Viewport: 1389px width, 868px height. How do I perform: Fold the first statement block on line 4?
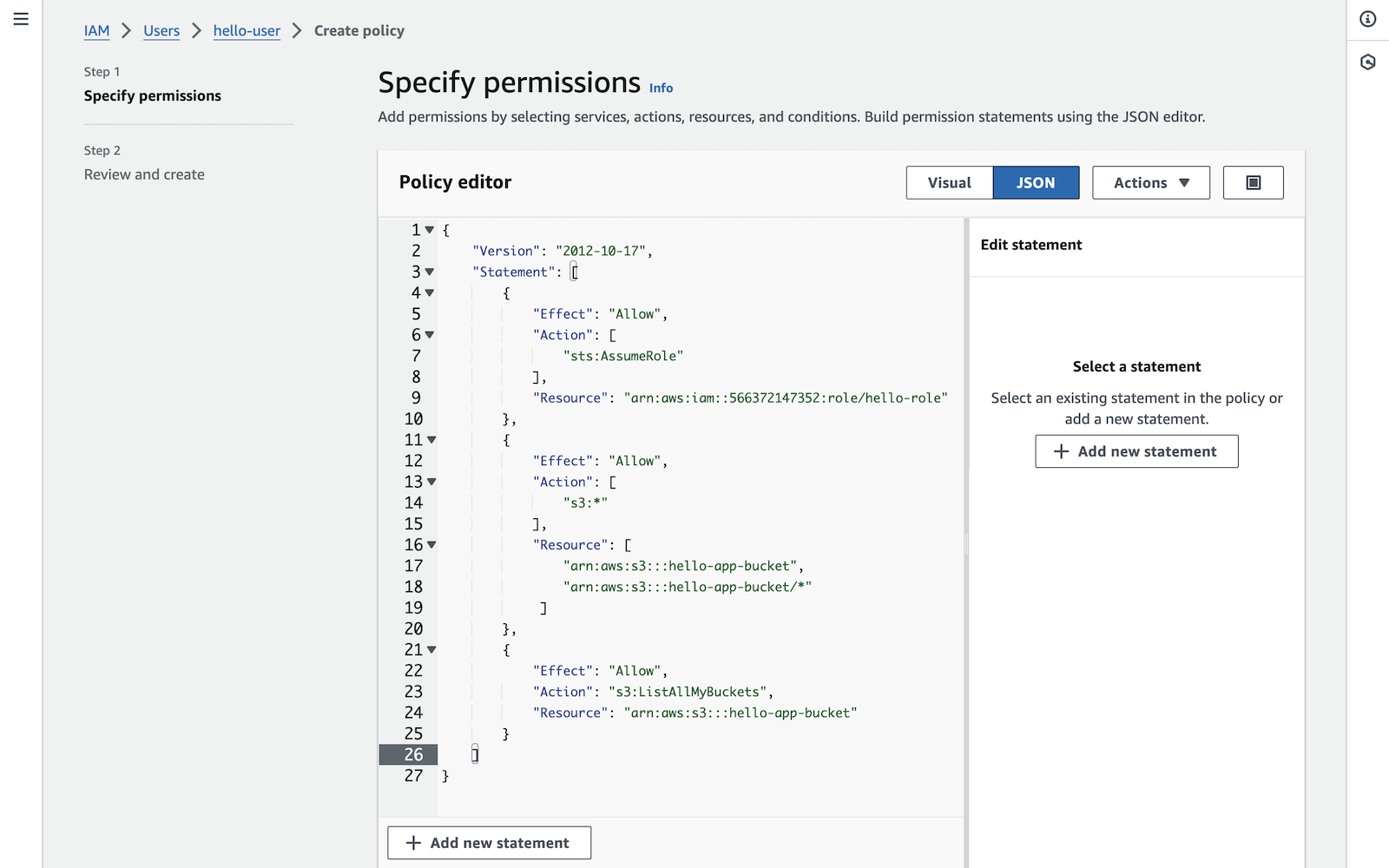(430, 293)
